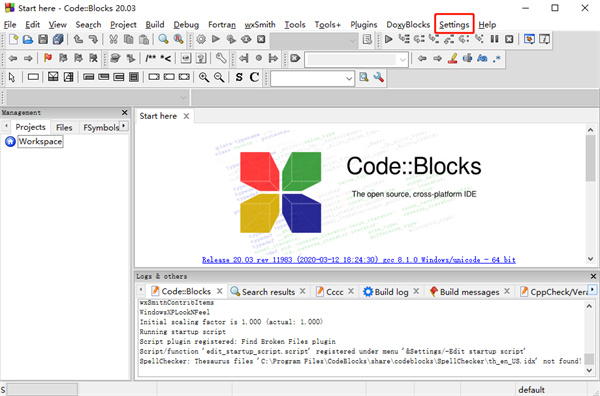Open the Settings menu
This screenshot has height=396, width=600.
(454, 24)
